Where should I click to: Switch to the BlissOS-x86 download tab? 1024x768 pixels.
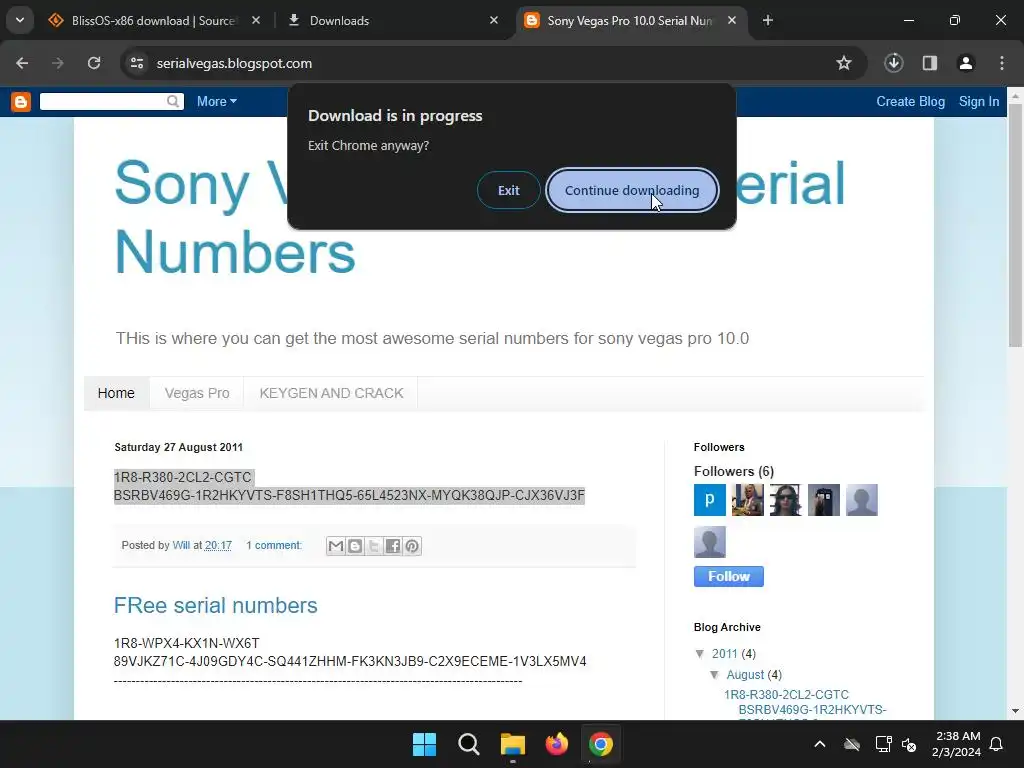coord(153,20)
